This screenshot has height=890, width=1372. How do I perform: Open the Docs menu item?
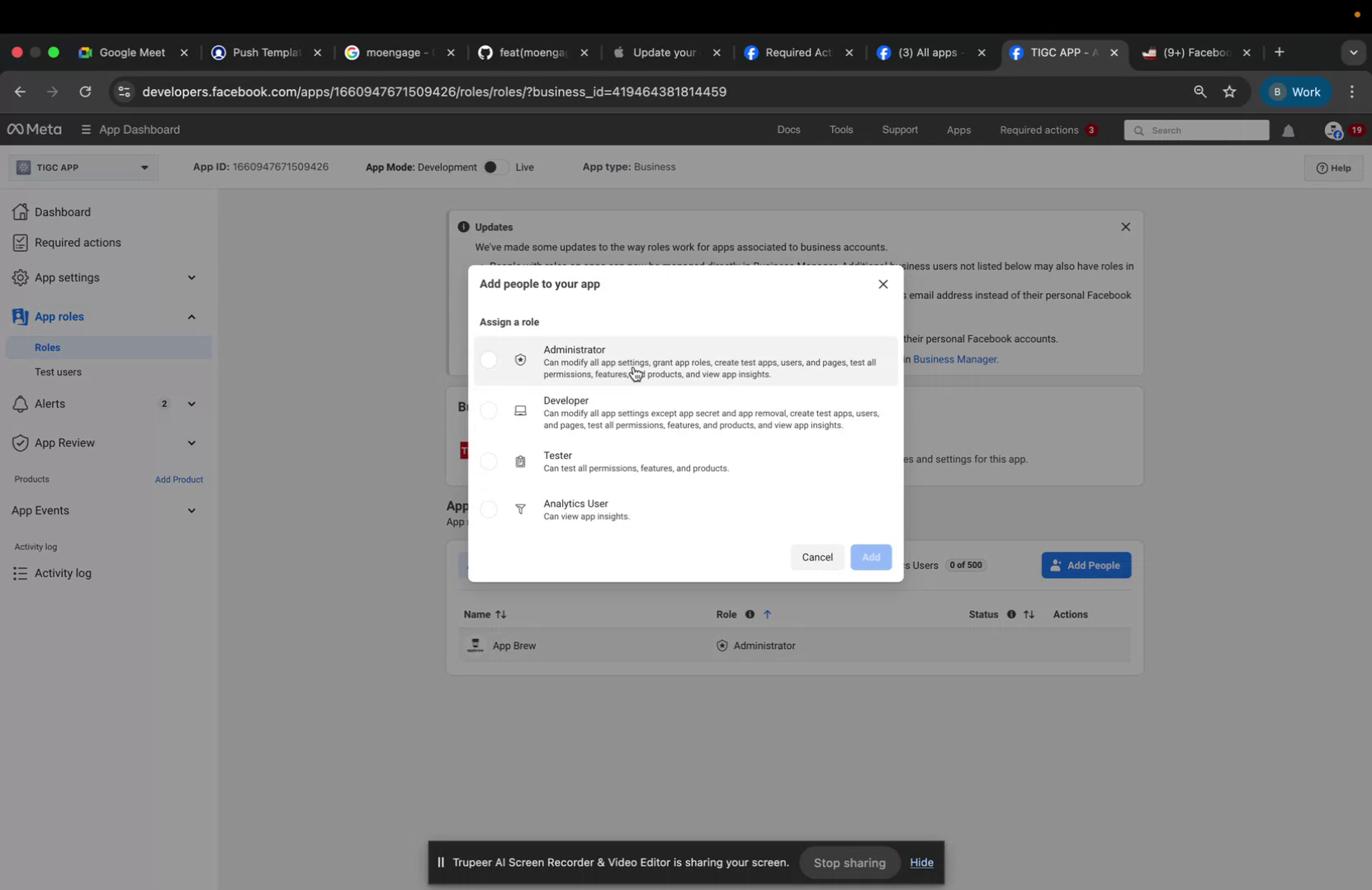point(788,130)
